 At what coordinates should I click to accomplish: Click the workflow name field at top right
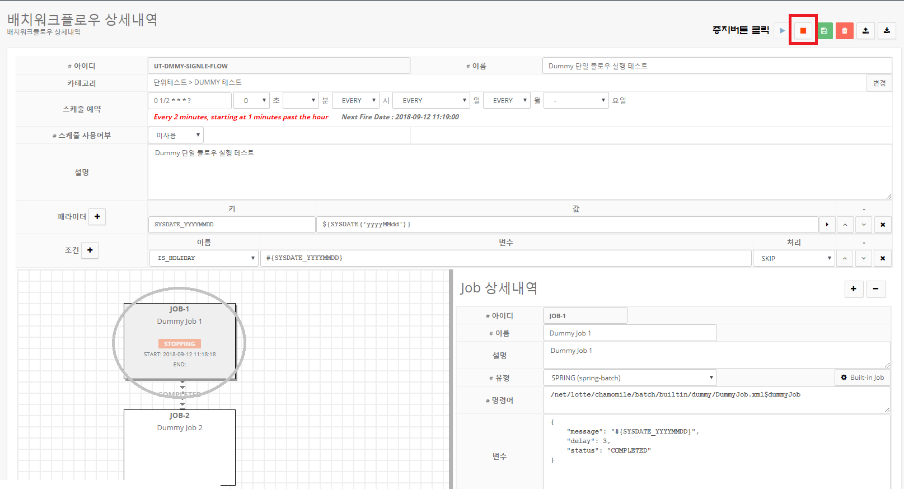pos(717,66)
